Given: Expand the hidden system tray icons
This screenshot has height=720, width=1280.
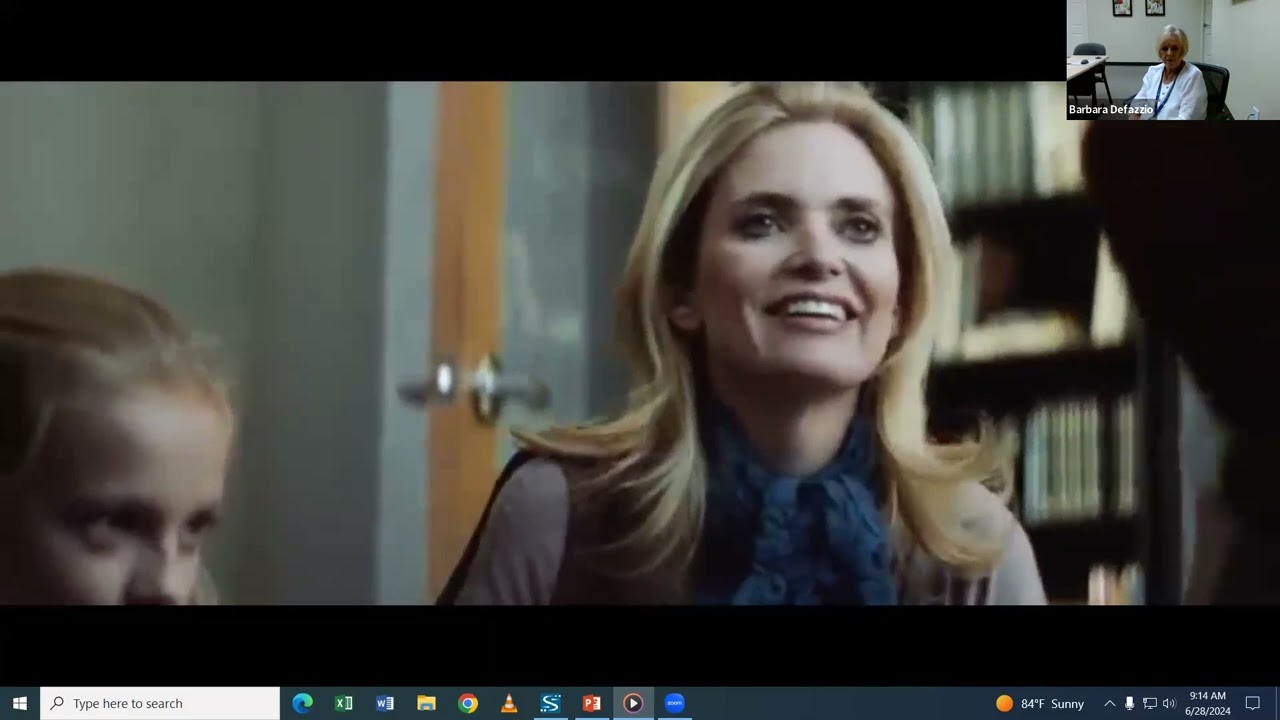Looking at the screenshot, I should coord(1109,703).
